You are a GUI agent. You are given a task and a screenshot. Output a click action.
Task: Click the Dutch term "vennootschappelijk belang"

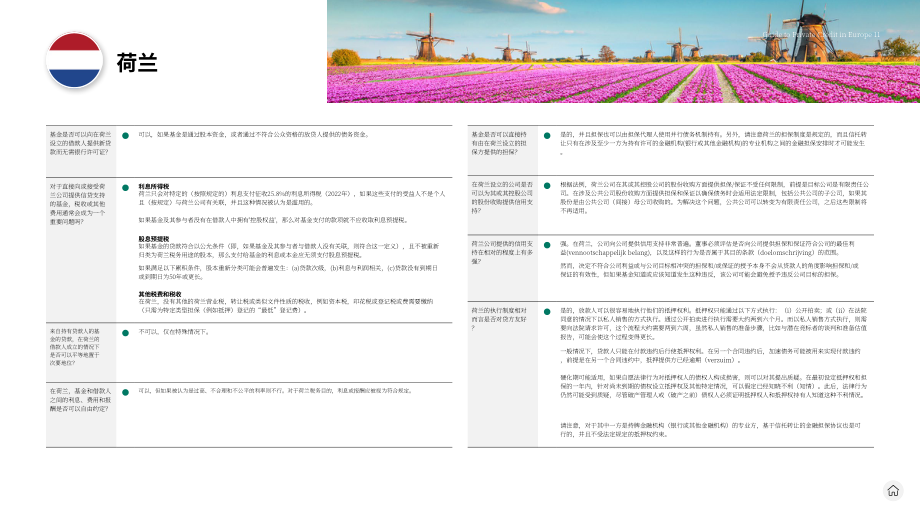click(x=608, y=253)
